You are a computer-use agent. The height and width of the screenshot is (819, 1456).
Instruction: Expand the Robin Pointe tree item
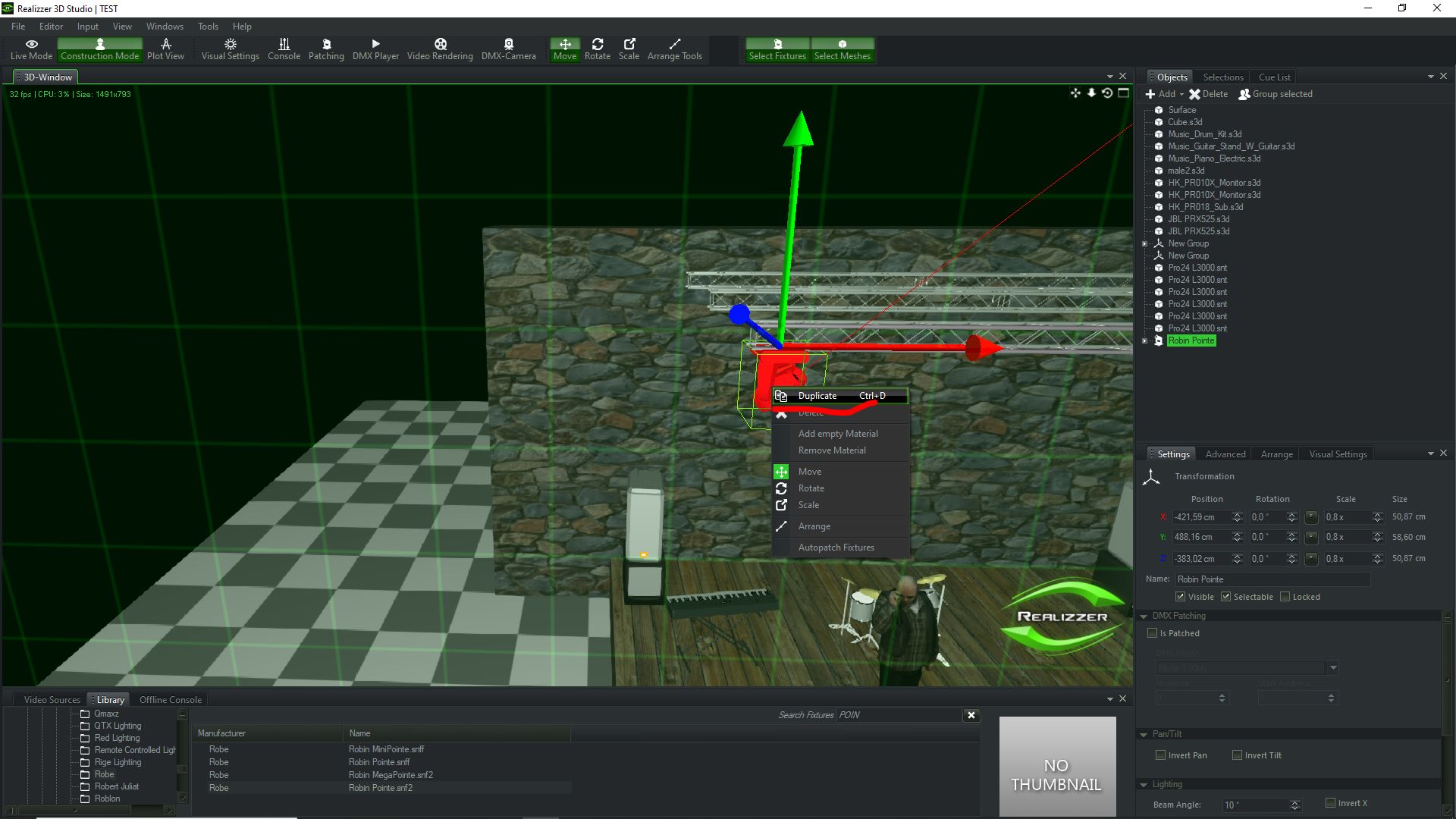point(1145,341)
